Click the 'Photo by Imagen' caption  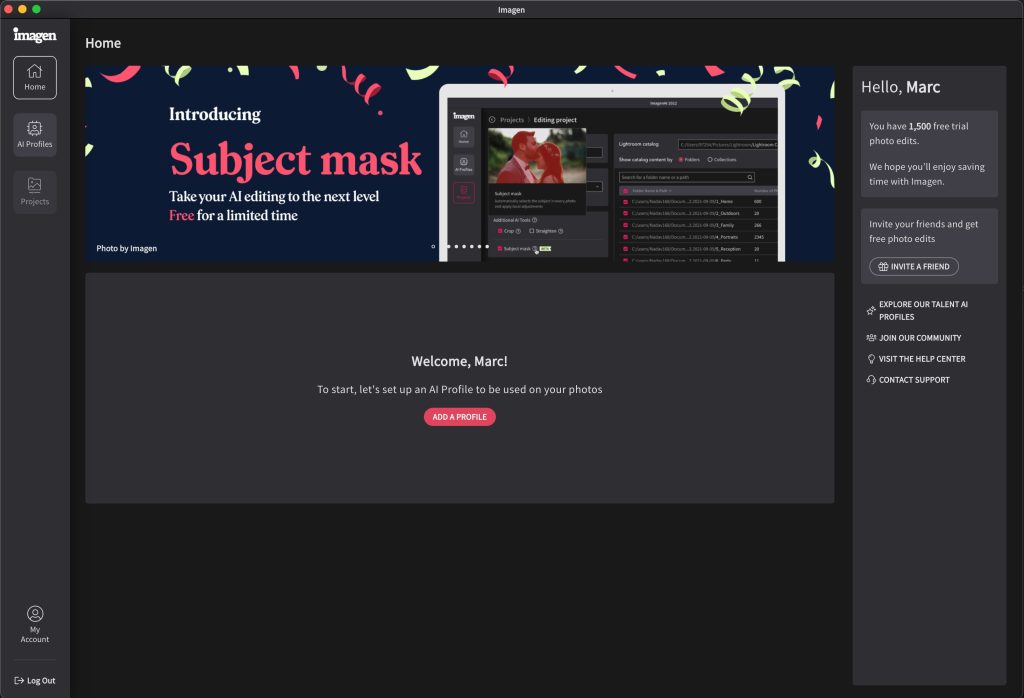click(x=127, y=248)
